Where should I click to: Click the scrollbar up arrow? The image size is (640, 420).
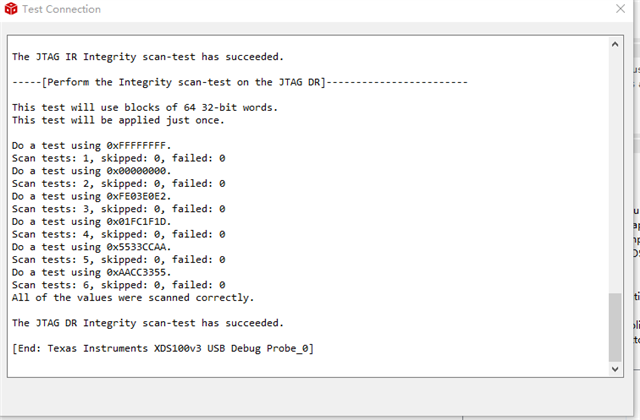point(614,44)
